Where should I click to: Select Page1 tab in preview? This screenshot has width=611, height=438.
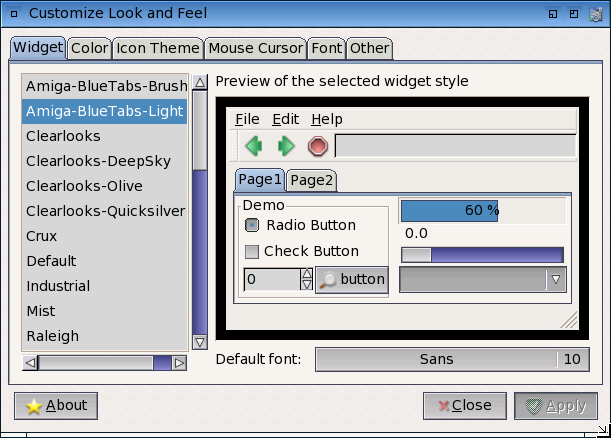(x=260, y=180)
